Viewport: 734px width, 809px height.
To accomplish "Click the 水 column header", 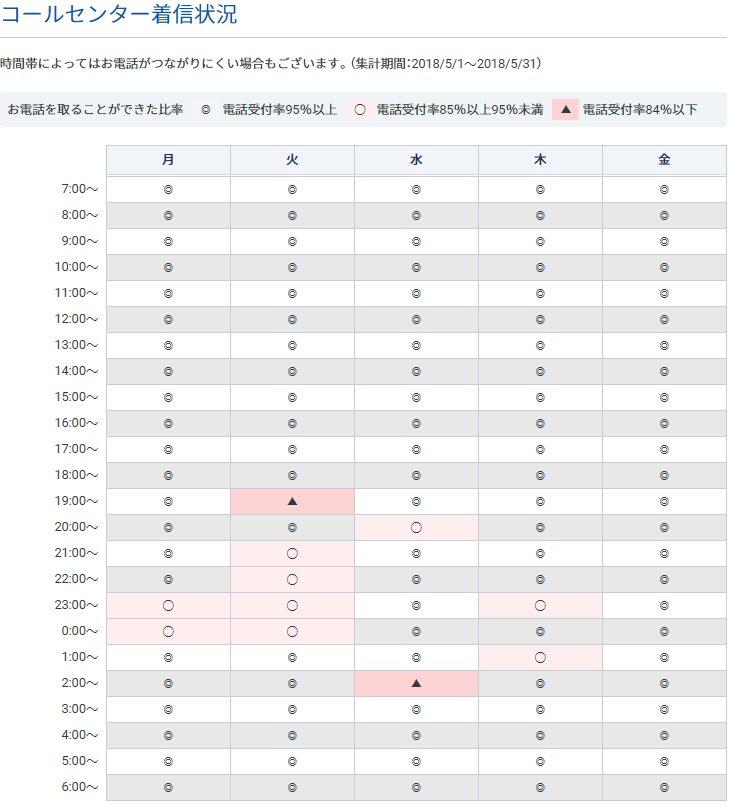I will point(416,160).
